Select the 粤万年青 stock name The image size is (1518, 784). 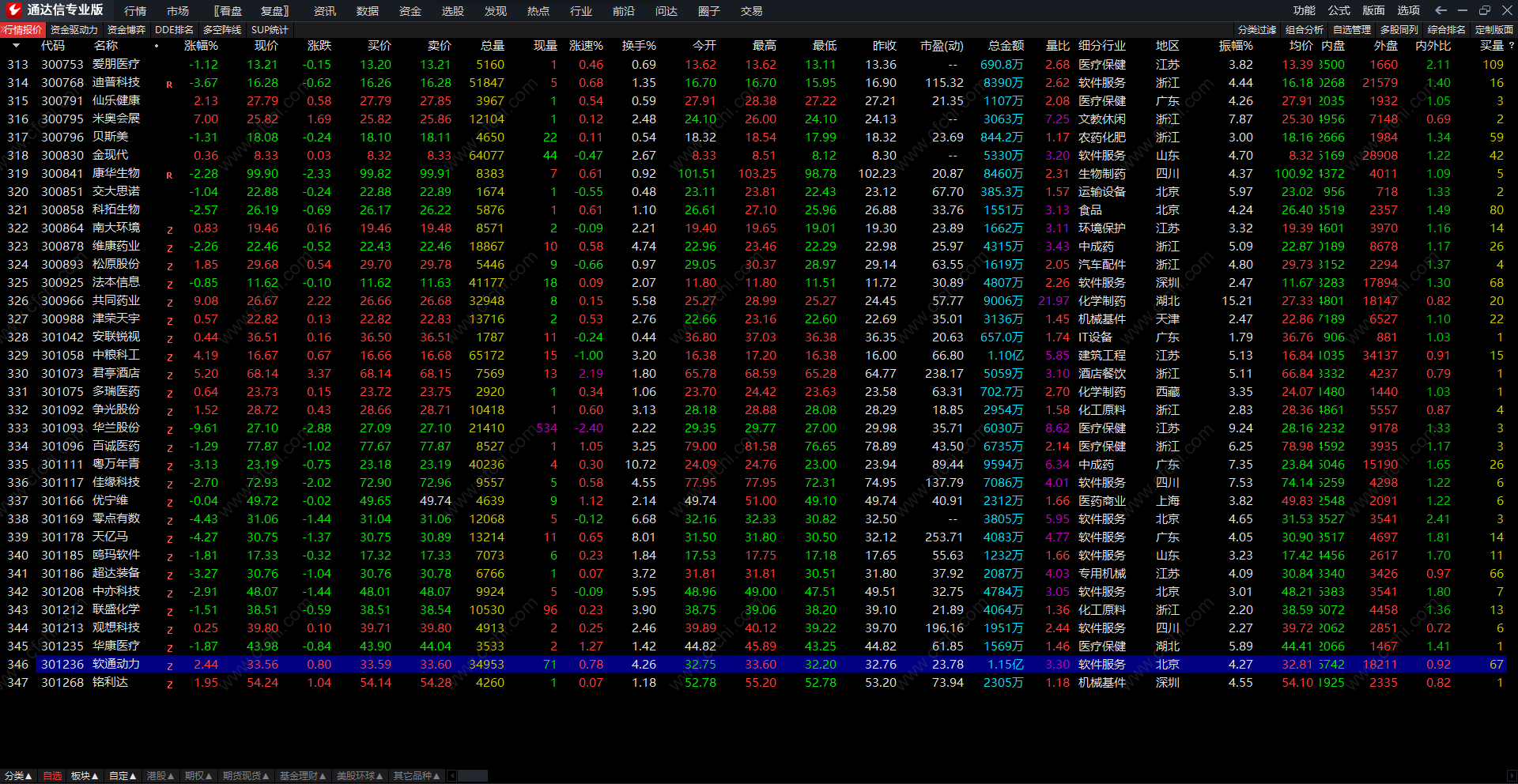click(116, 465)
